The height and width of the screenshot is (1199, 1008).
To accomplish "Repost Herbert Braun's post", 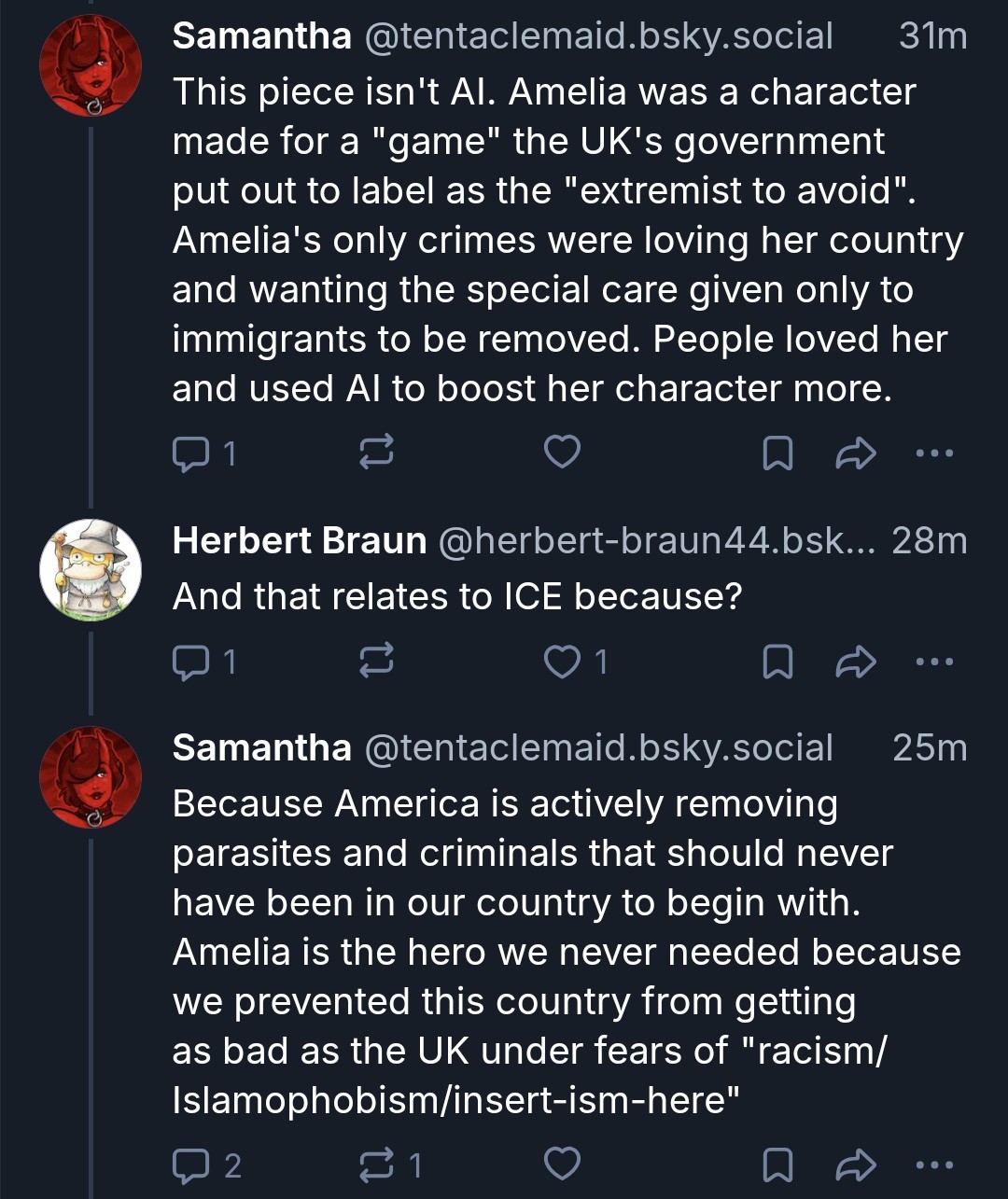I will (376, 662).
